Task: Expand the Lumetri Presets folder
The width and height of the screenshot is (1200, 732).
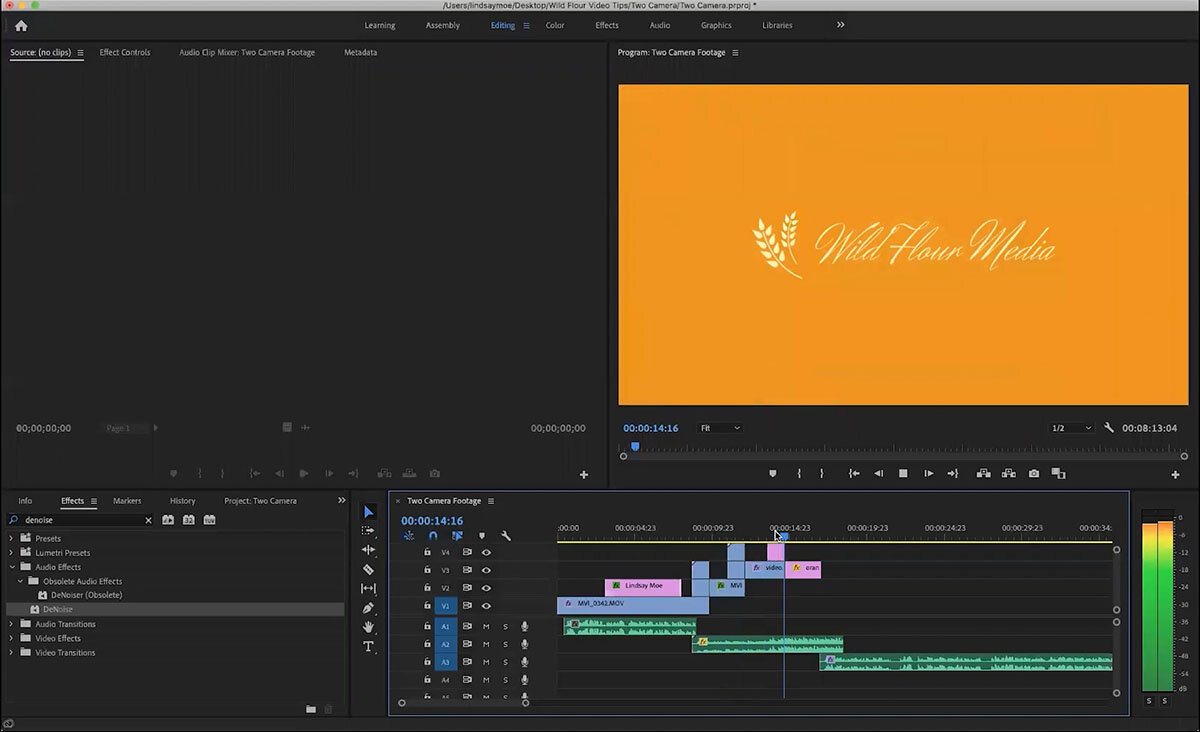Action: (12, 552)
